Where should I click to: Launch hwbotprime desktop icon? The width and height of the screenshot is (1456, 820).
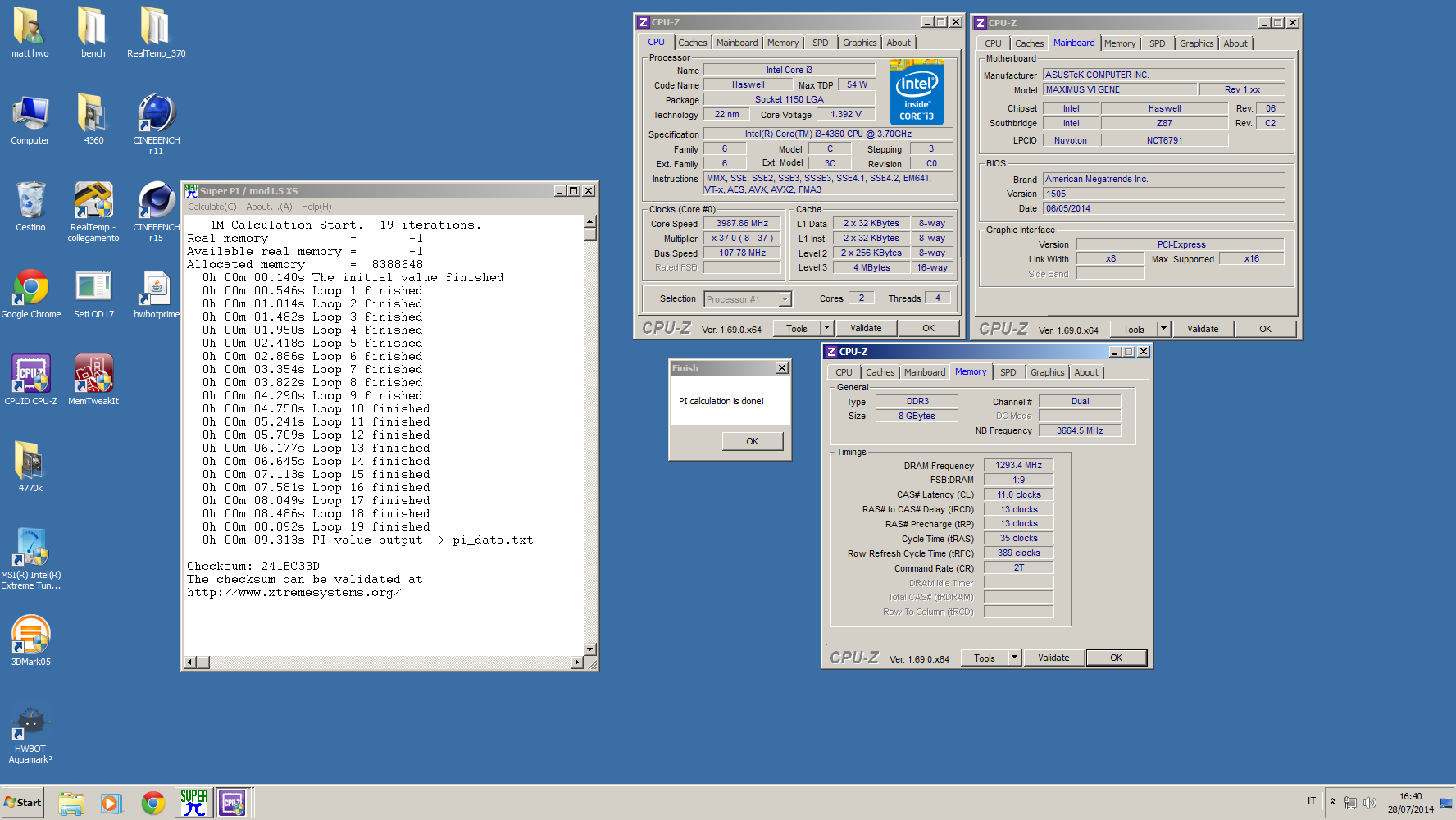(156, 294)
